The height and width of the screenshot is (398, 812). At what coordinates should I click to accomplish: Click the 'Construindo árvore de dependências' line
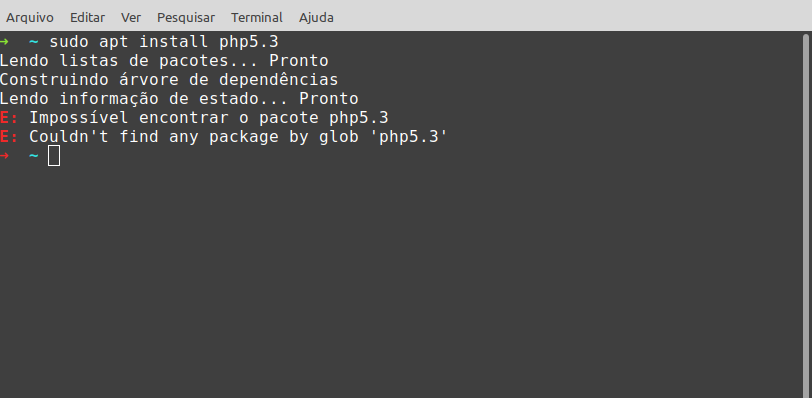point(169,80)
